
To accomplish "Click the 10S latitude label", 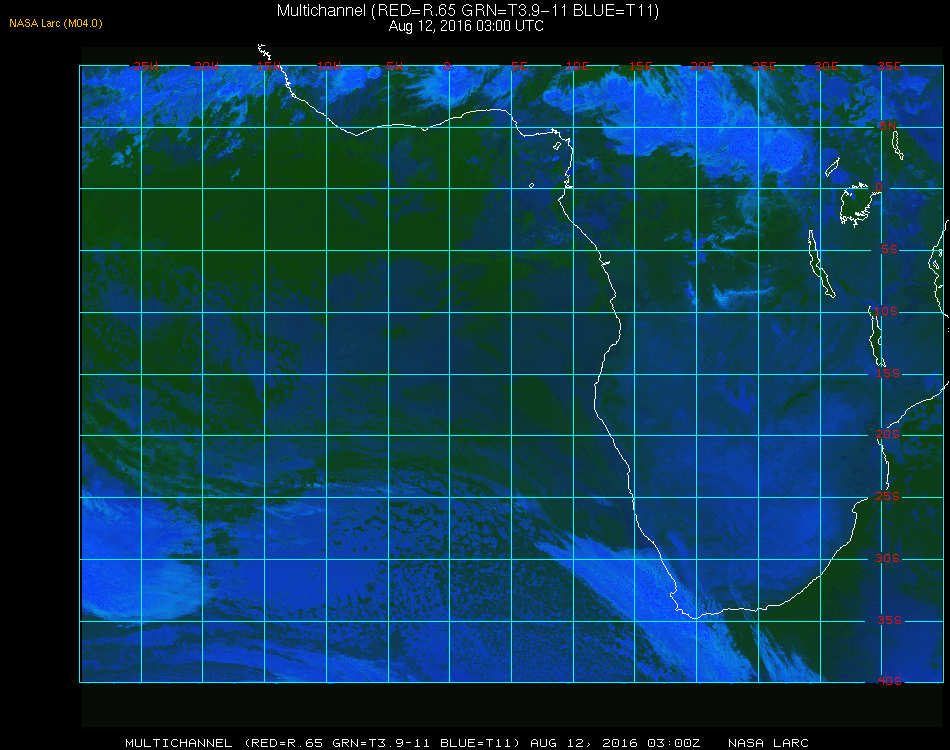I will [886, 311].
